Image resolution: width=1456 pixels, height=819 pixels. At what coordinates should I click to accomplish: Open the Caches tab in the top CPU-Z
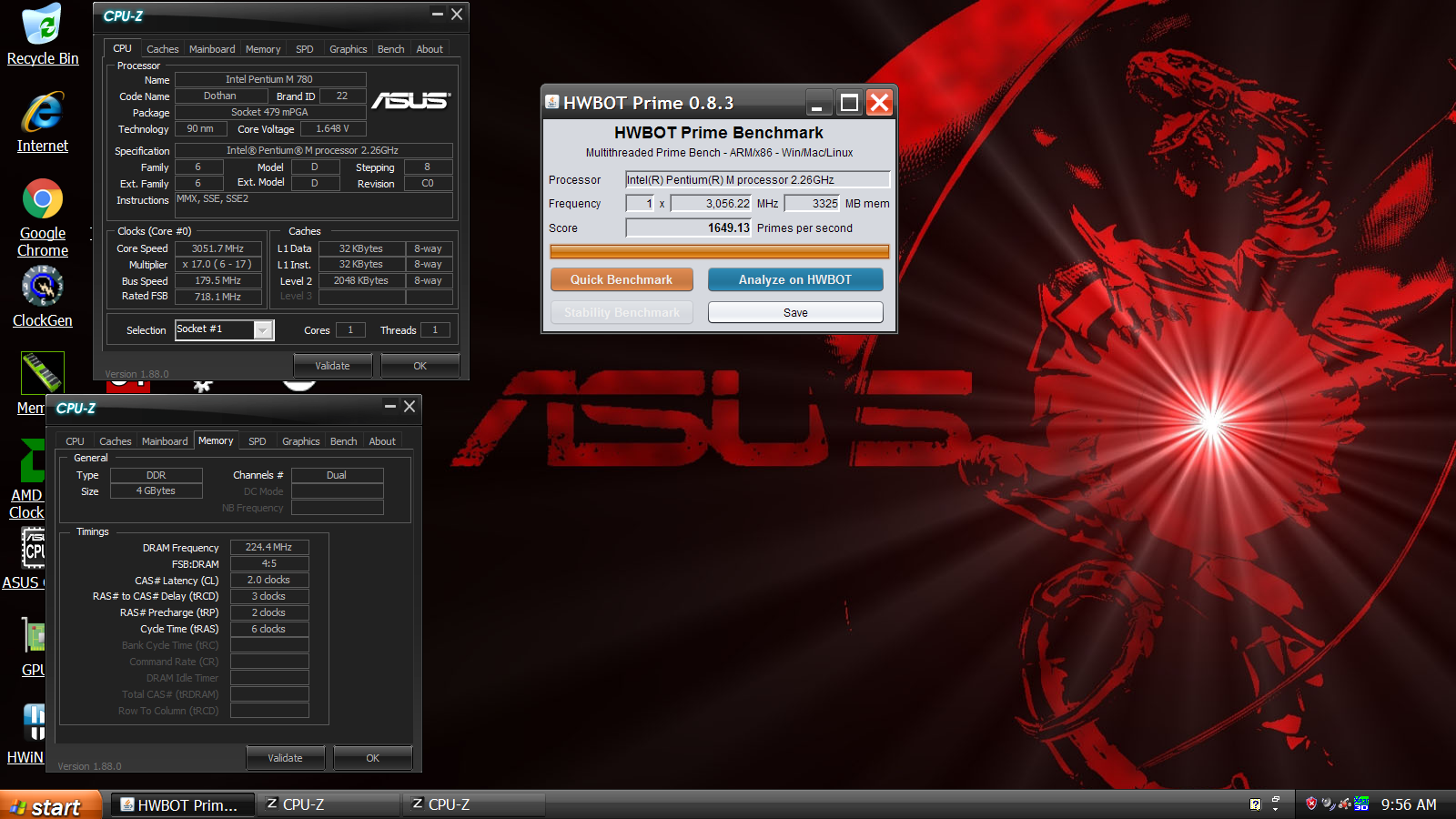pos(163,49)
